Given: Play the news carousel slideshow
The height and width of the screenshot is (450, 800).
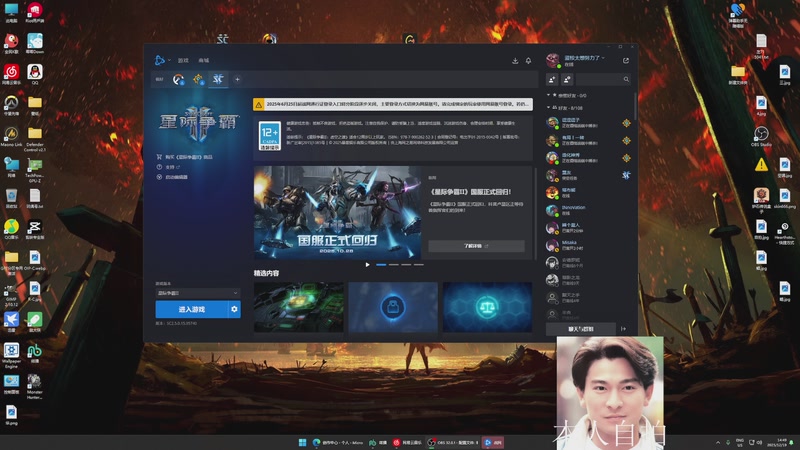Looking at the screenshot, I should coord(367,265).
